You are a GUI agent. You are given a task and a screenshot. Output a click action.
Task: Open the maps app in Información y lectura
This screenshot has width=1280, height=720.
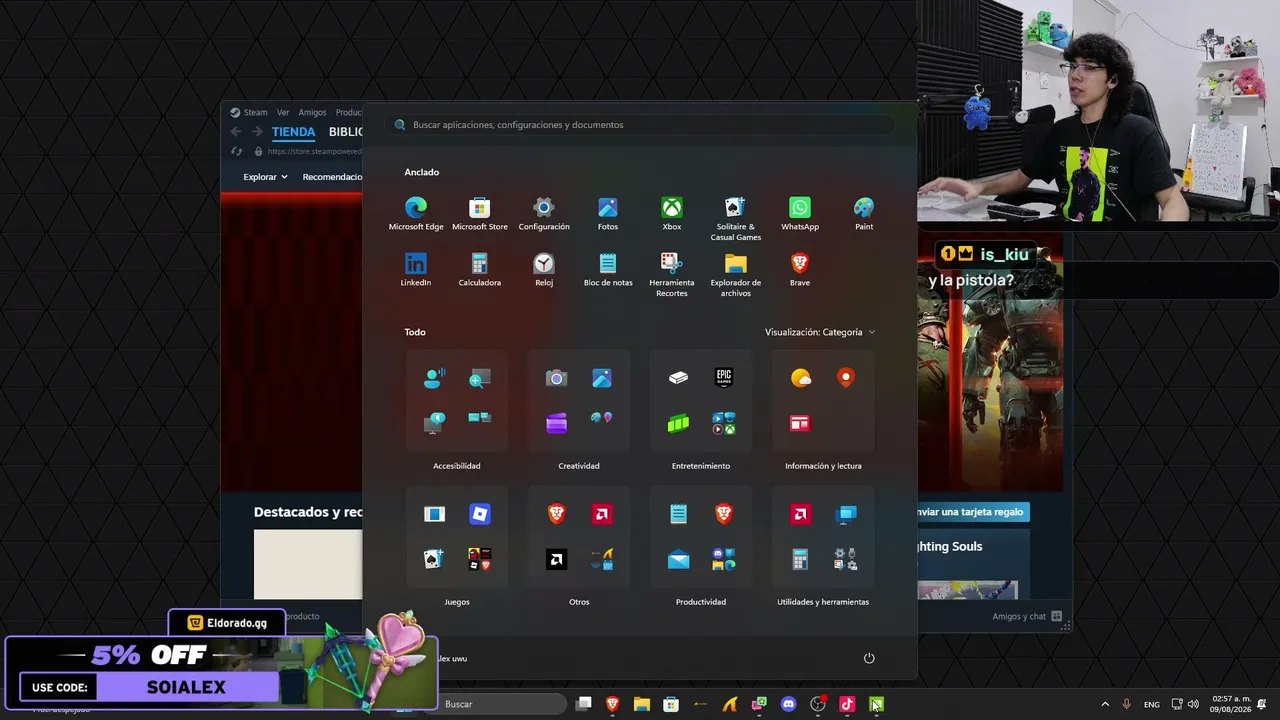[846, 377]
